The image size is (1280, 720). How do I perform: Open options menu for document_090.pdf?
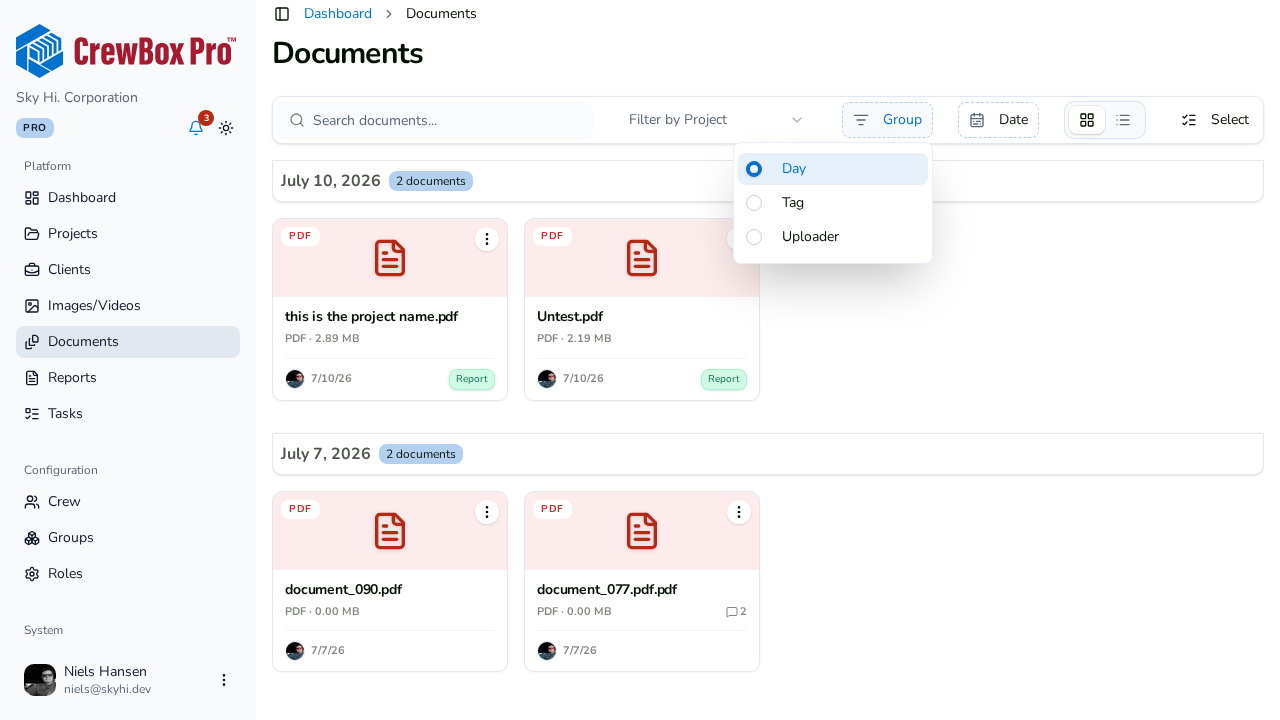click(x=487, y=512)
